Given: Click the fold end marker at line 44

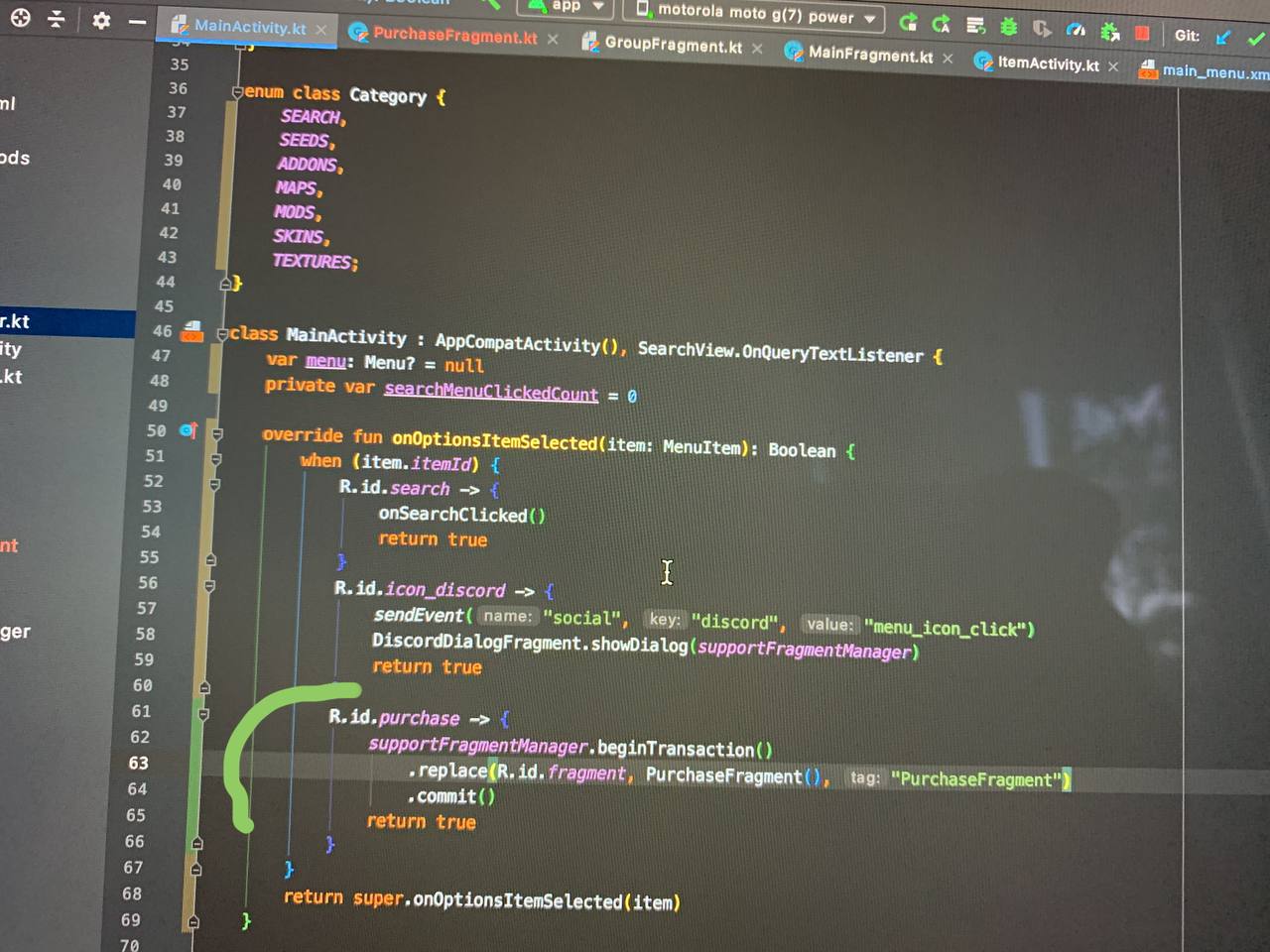Looking at the screenshot, I should pos(225,284).
